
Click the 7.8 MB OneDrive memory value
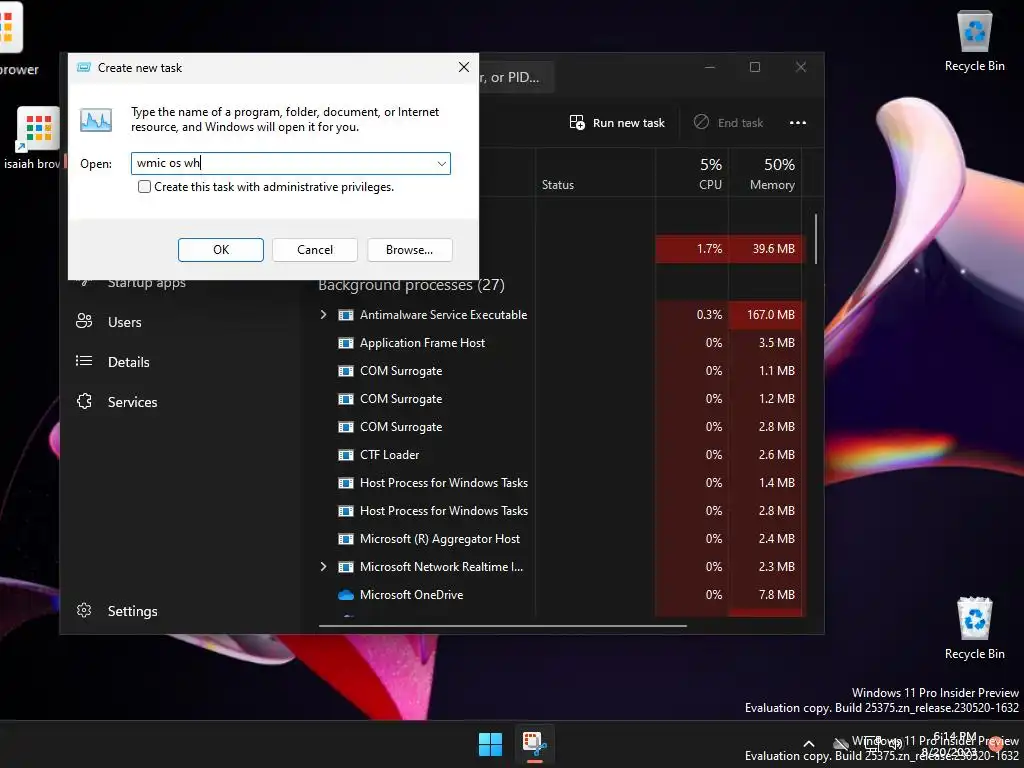pyautogui.click(x=776, y=595)
